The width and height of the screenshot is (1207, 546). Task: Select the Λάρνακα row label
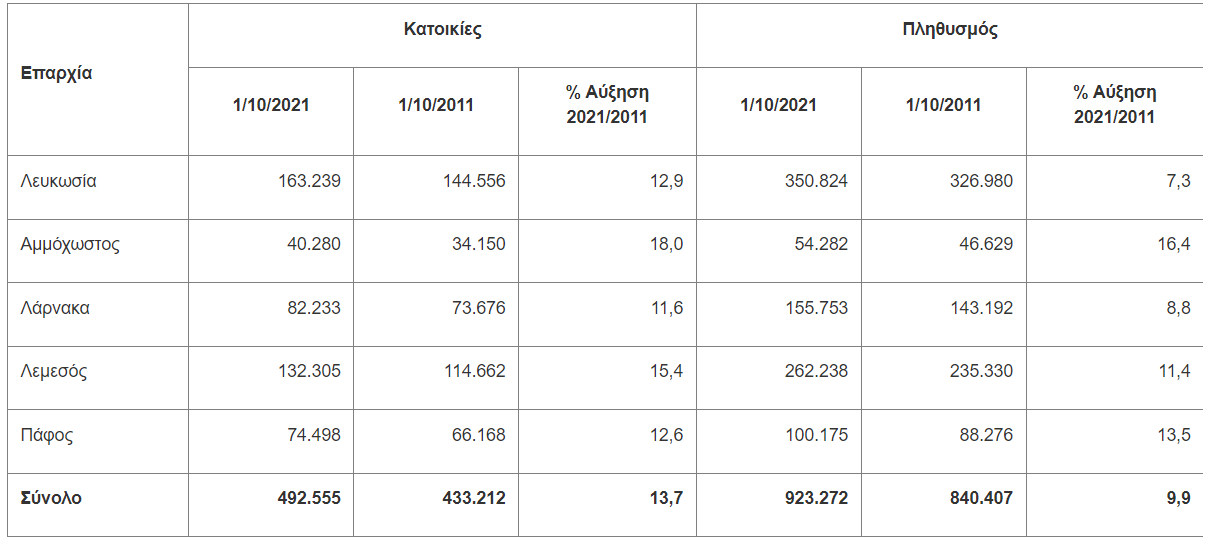[x=55, y=308]
